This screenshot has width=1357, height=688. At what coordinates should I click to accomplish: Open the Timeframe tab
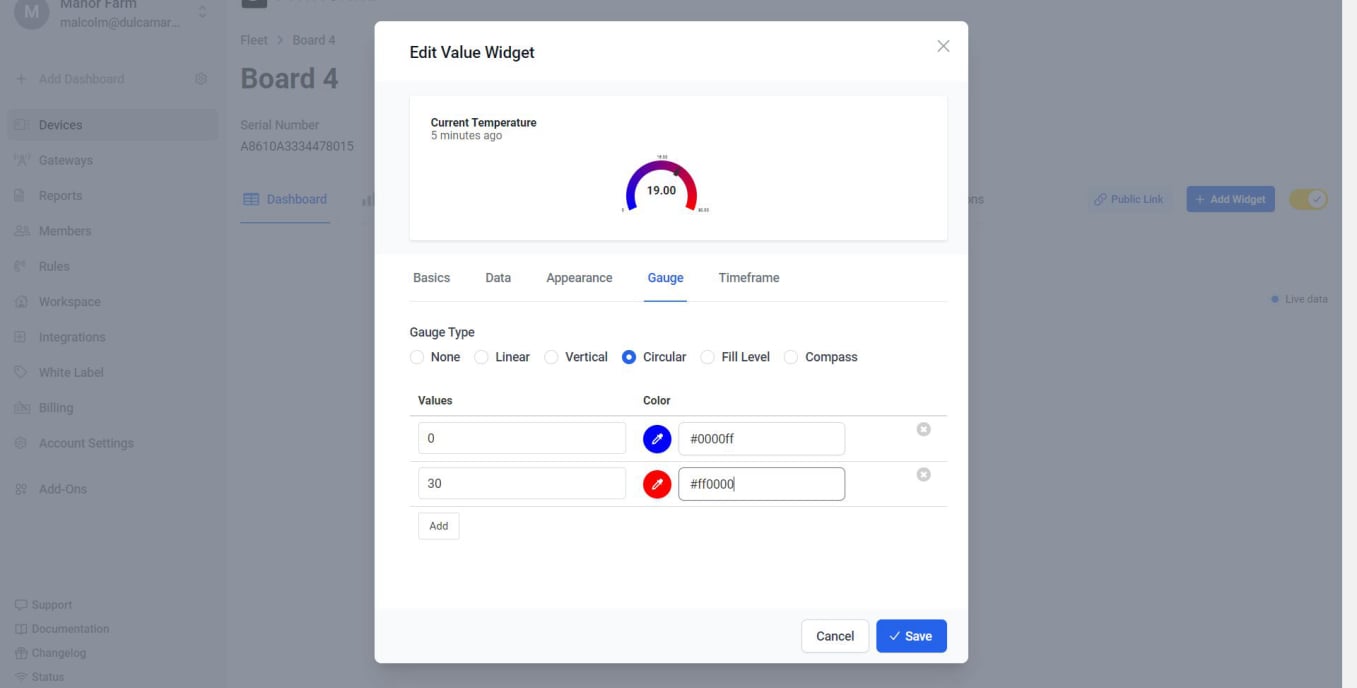pyautogui.click(x=748, y=278)
